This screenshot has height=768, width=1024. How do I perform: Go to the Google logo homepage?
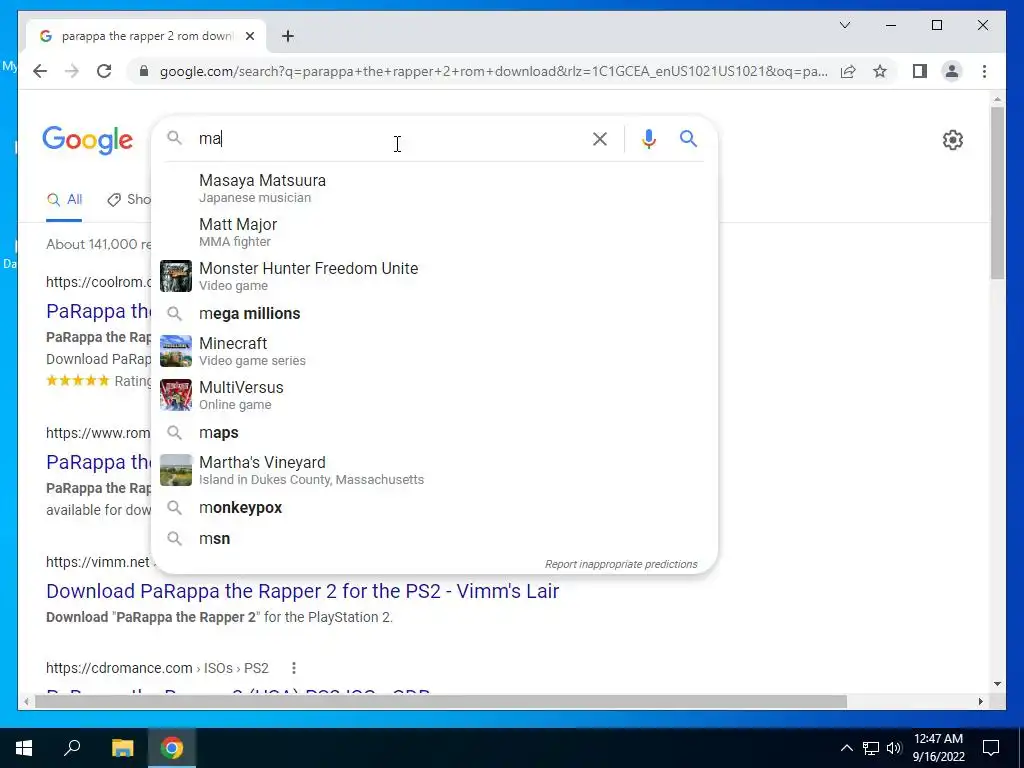88,140
